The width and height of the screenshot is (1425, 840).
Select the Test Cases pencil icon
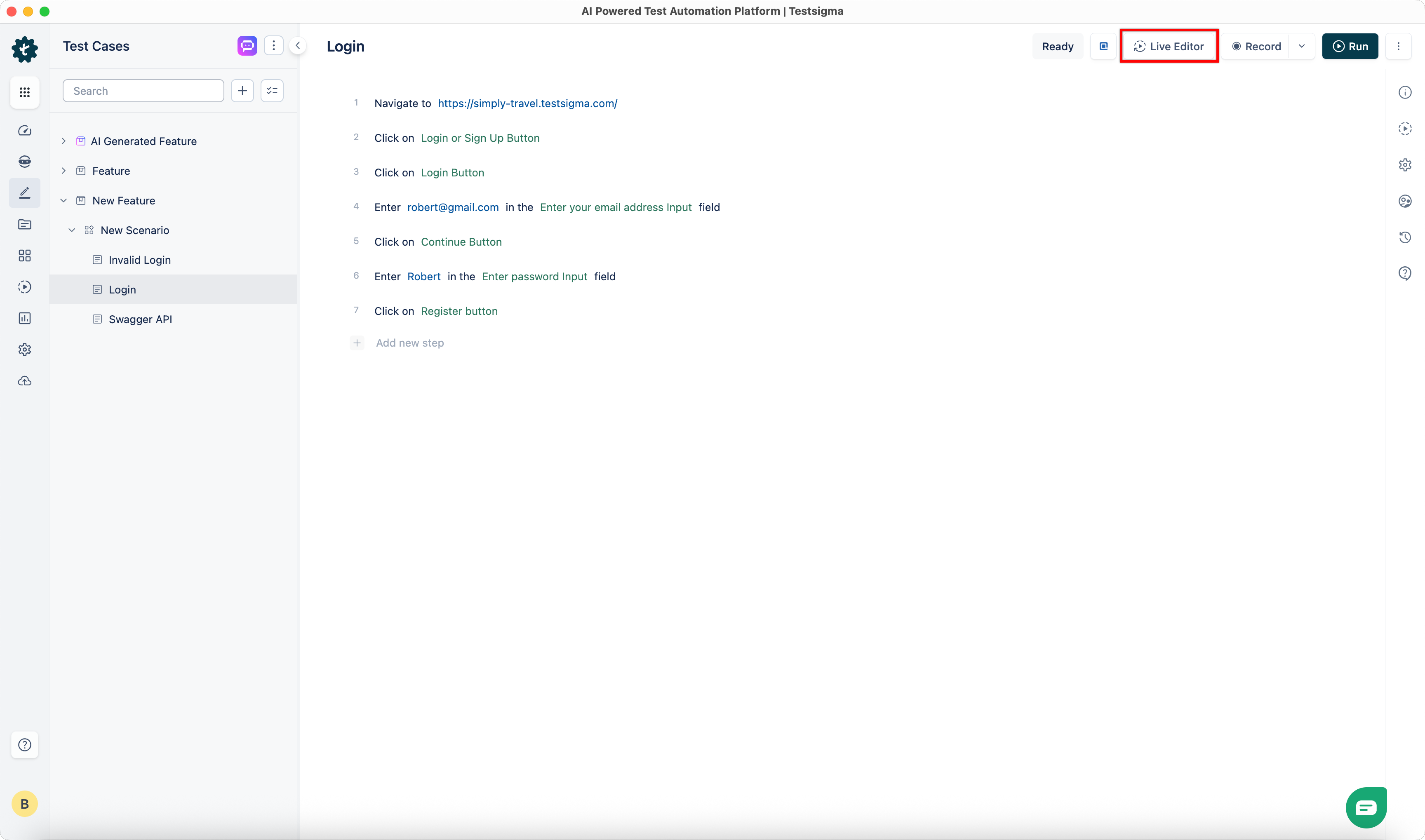[x=24, y=192]
